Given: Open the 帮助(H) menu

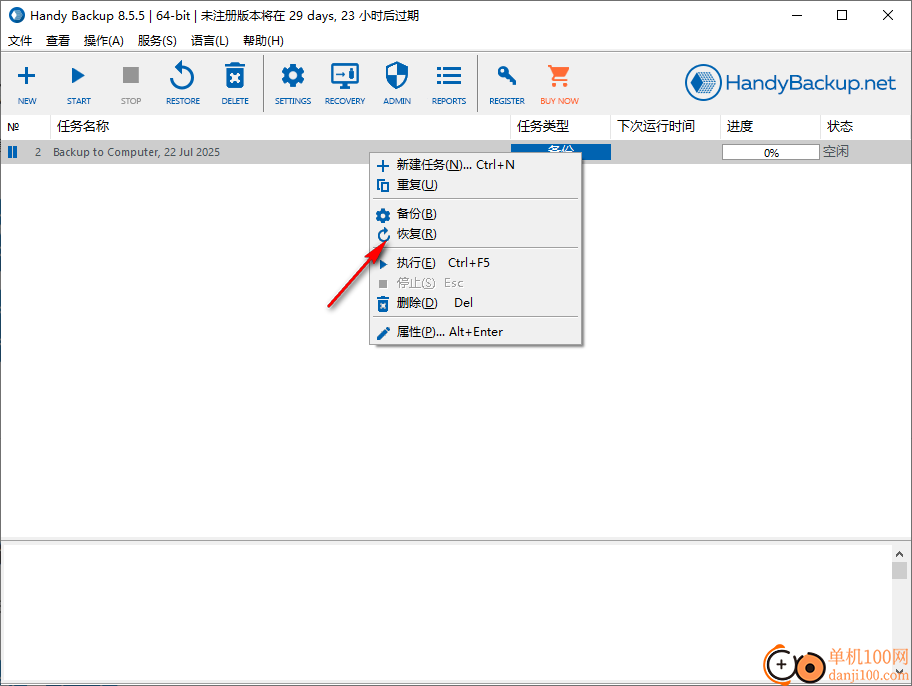Looking at the screenshot, I should pos(263,41).
